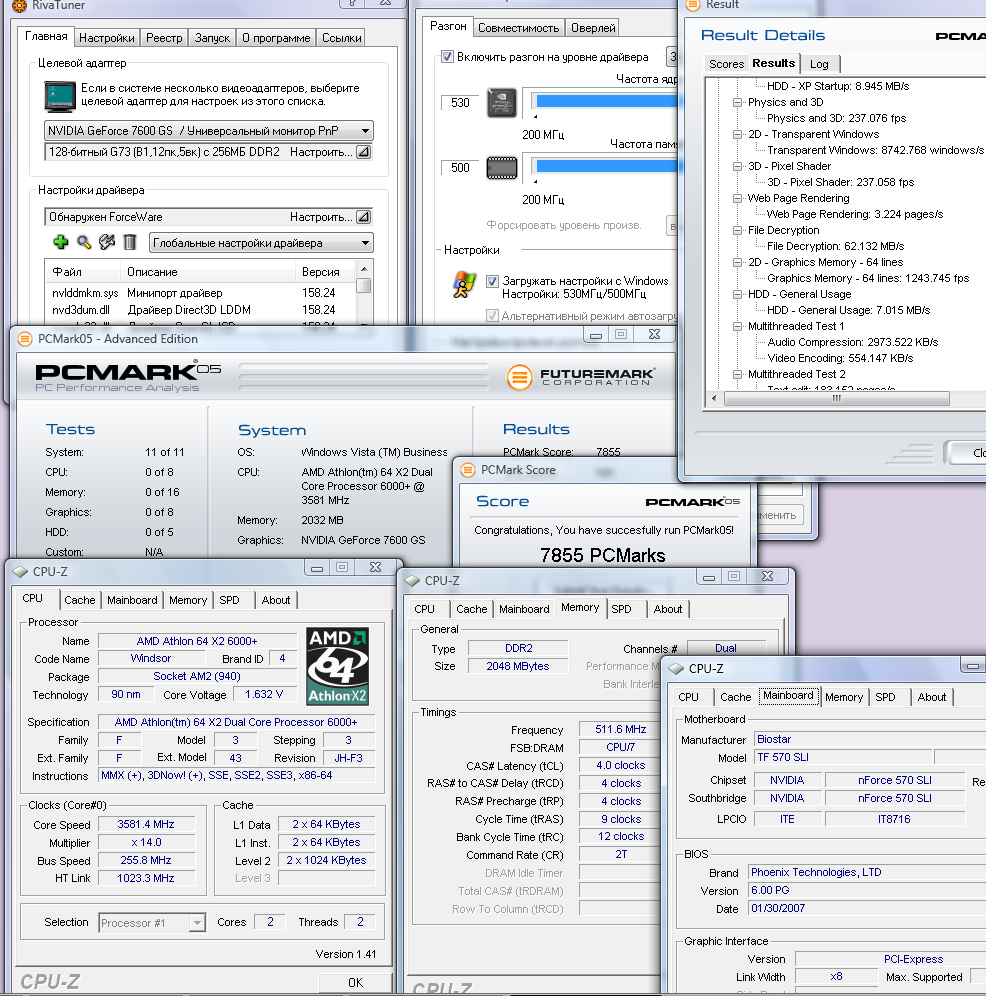Viewport: 986px width, 996px height.
Task: Click the memory chip icon next to 500 value
Action: [x=502, y=168]
